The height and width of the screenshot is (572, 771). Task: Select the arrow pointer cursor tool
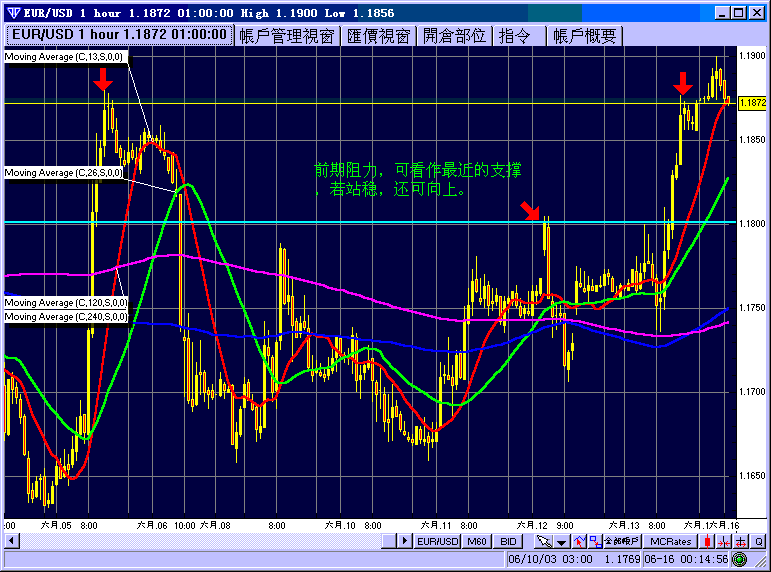point(544,542)
